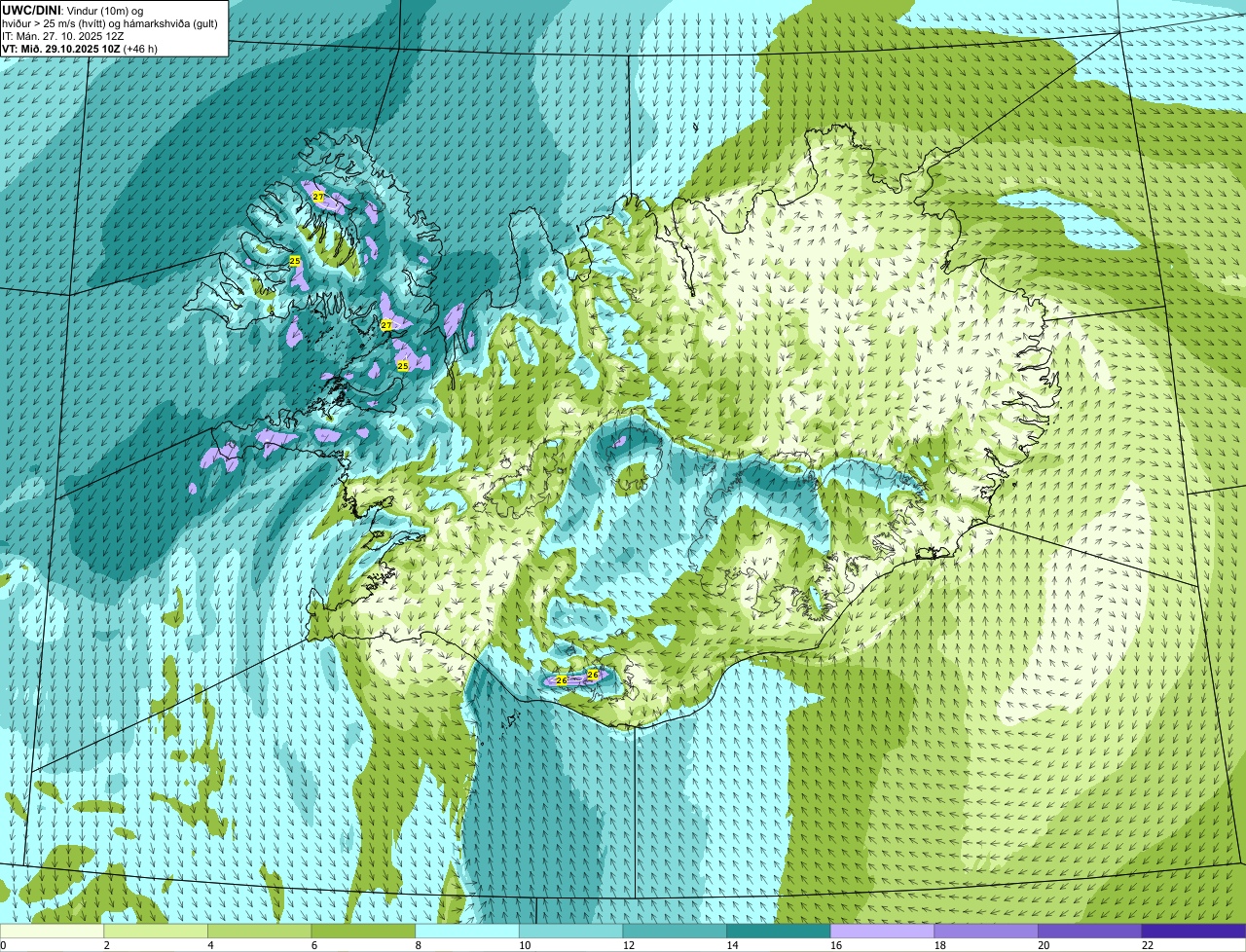Click the 0–2 m/s pale yellow legend swatch

[52, 931]
